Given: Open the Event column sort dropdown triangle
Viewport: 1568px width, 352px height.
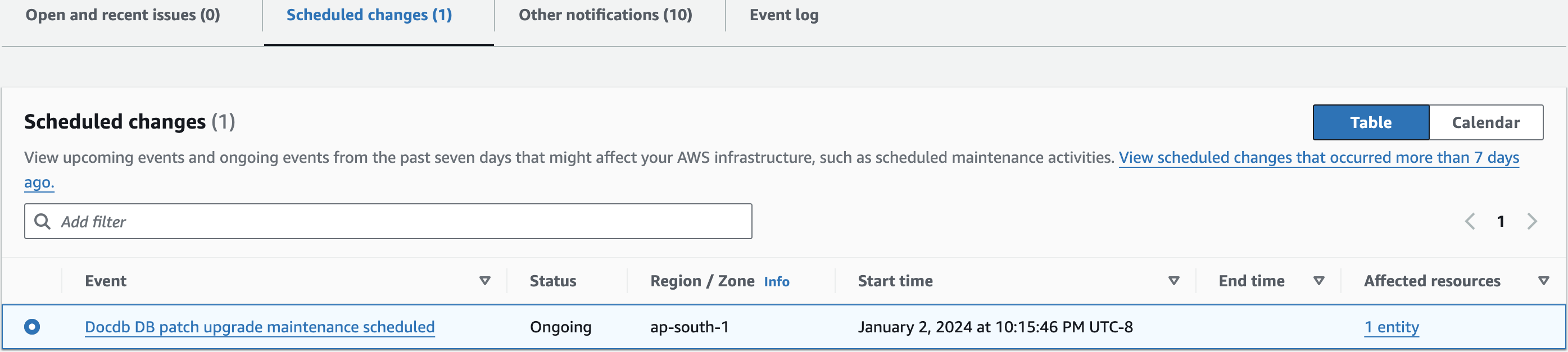Looking at the screenshot, I should (485, 280).
